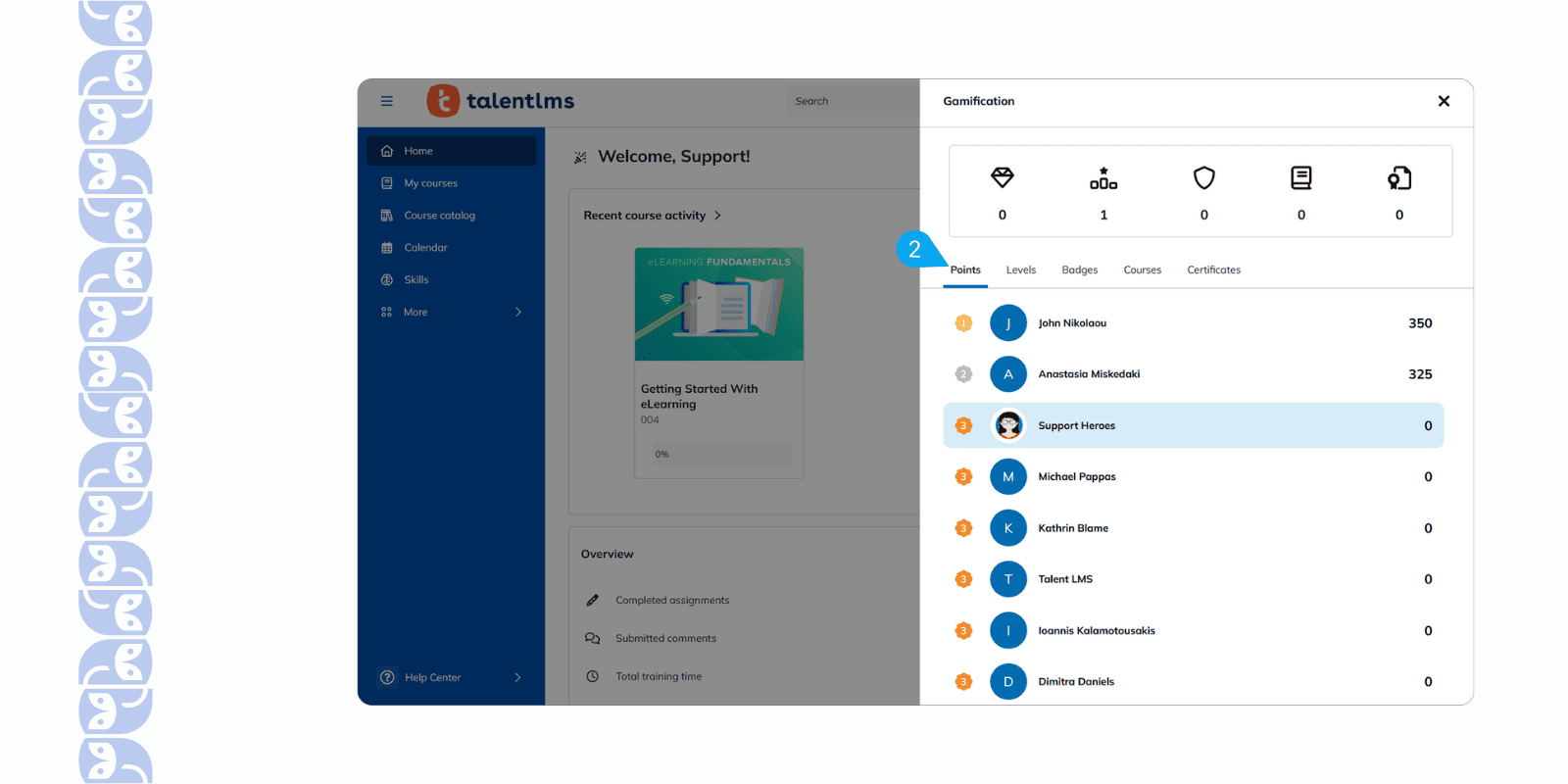
Task: Go to Home in sidebar
Action: (452, 151)
